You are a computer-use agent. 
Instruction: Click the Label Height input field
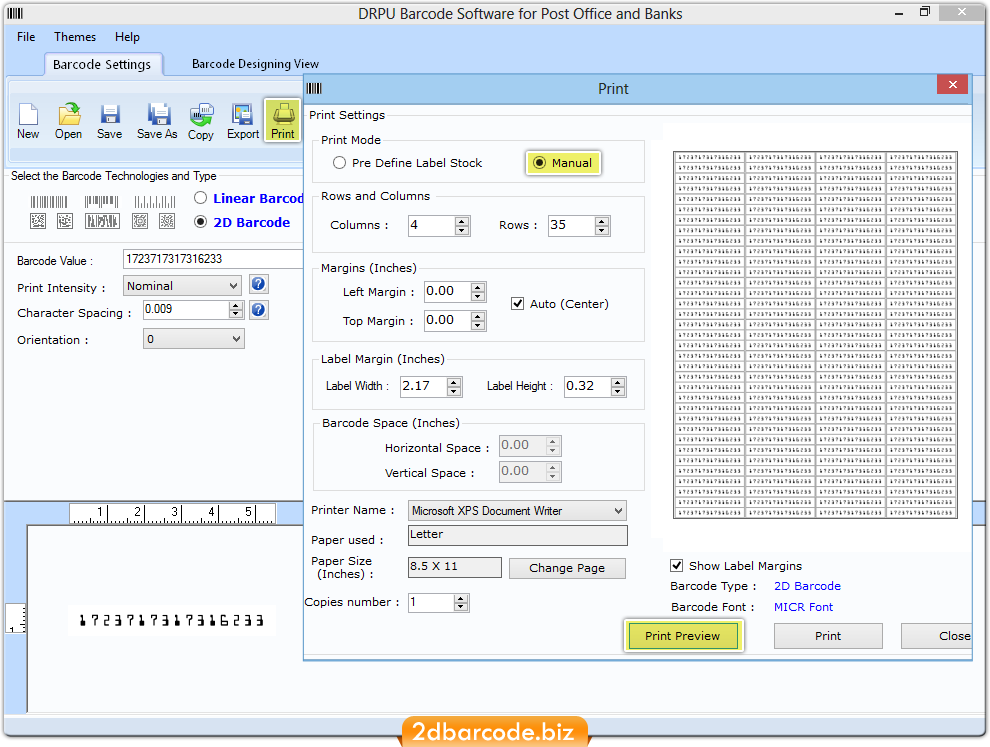(x=587, y=386)
